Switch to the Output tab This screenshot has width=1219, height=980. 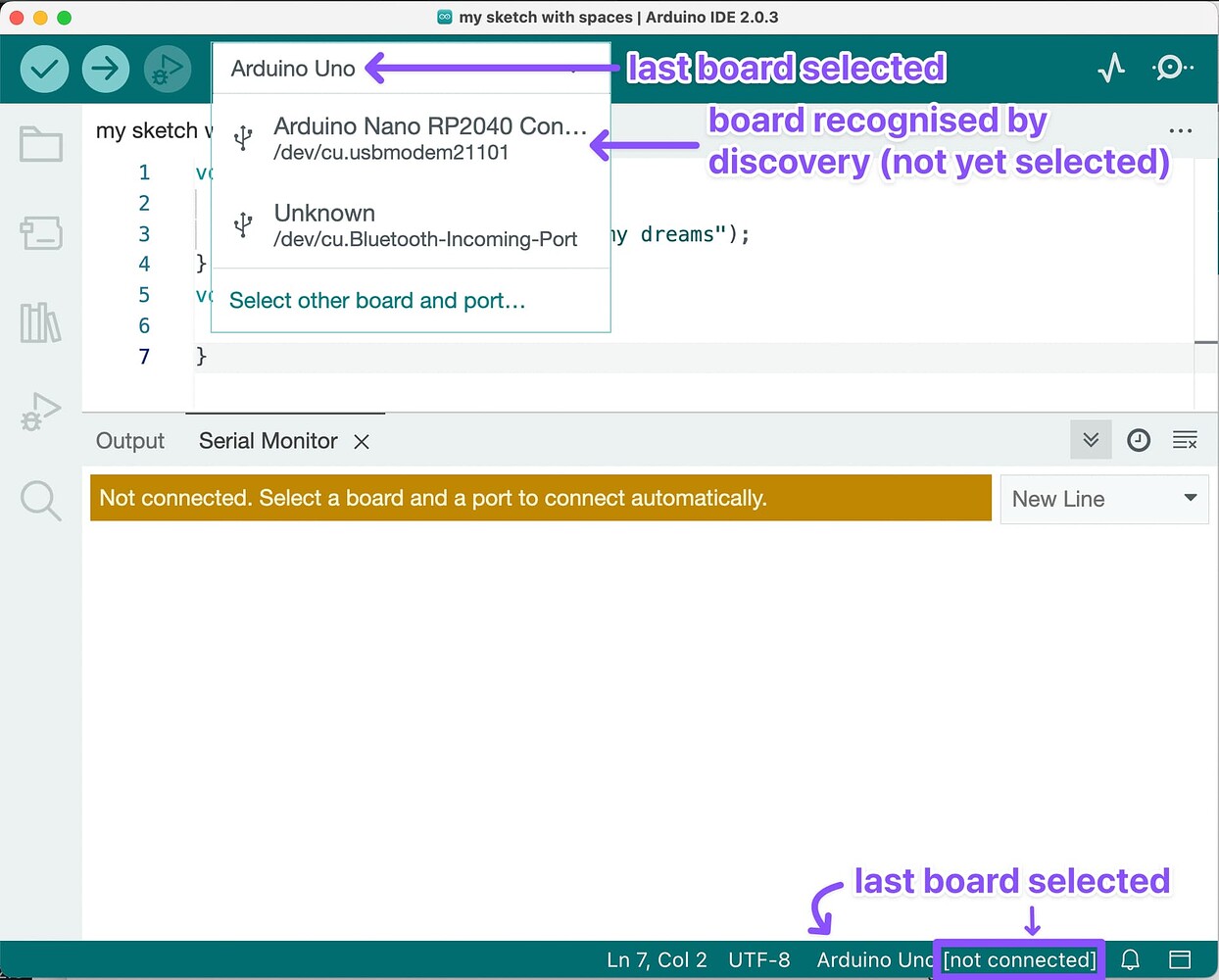[129, 441]
